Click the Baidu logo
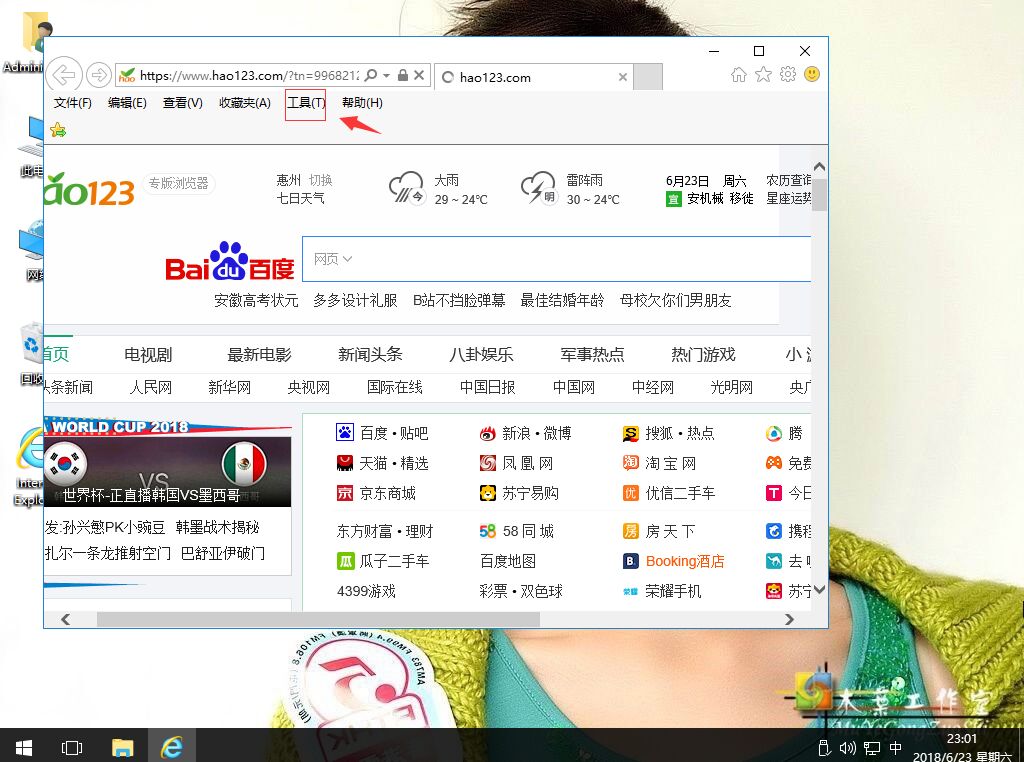 229,261
